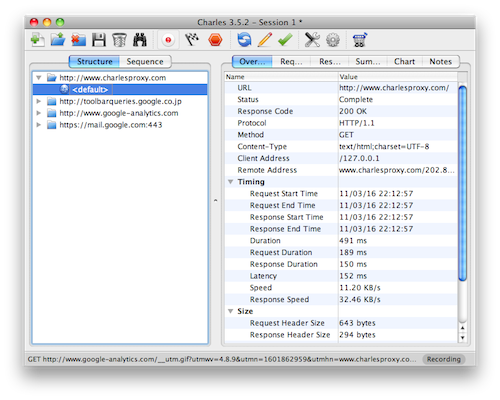Expand the www.google-analytics.com node

(x=39, y=113)
